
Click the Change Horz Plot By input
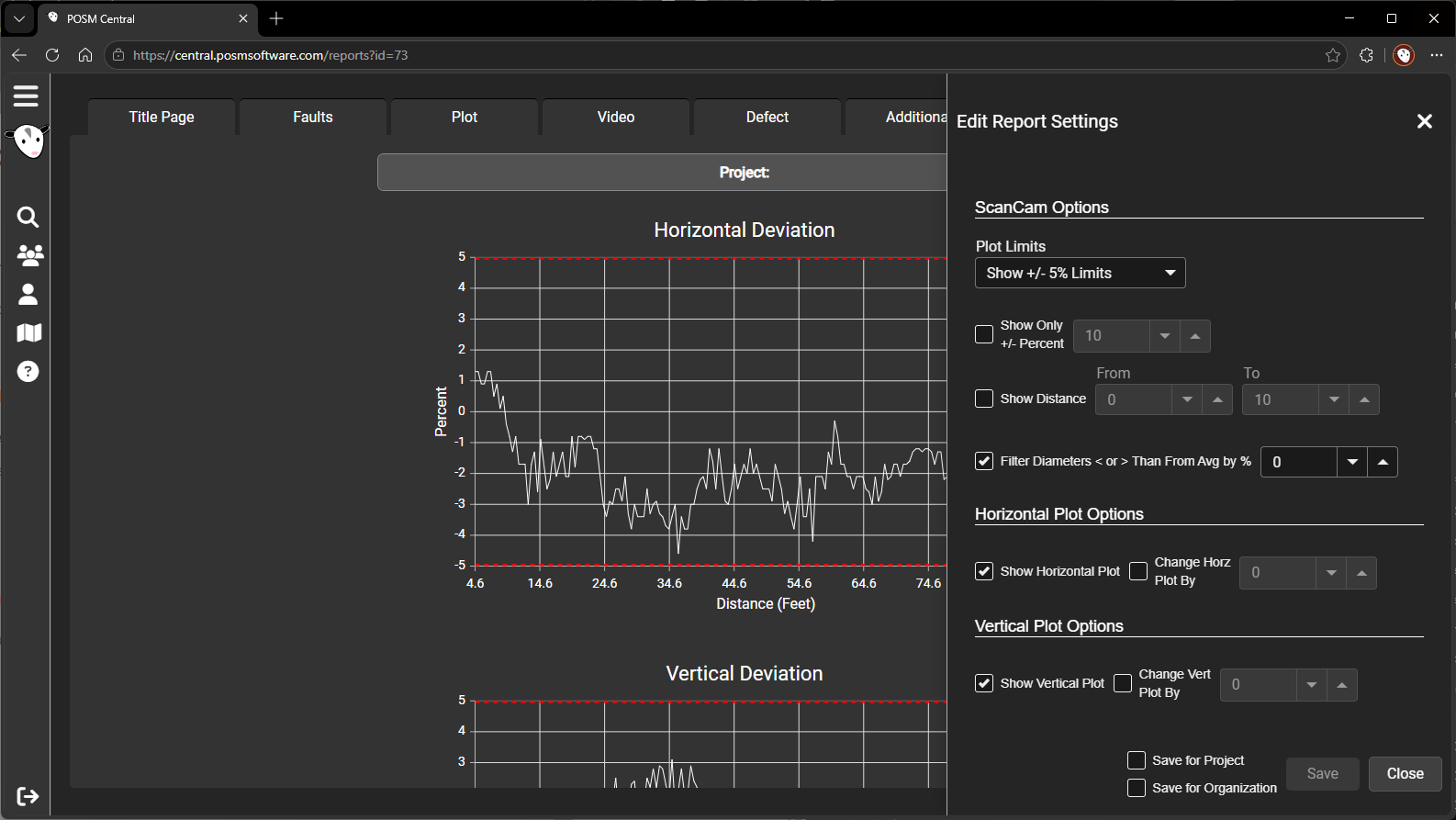pyautogui.click(x=1278, y=573)
